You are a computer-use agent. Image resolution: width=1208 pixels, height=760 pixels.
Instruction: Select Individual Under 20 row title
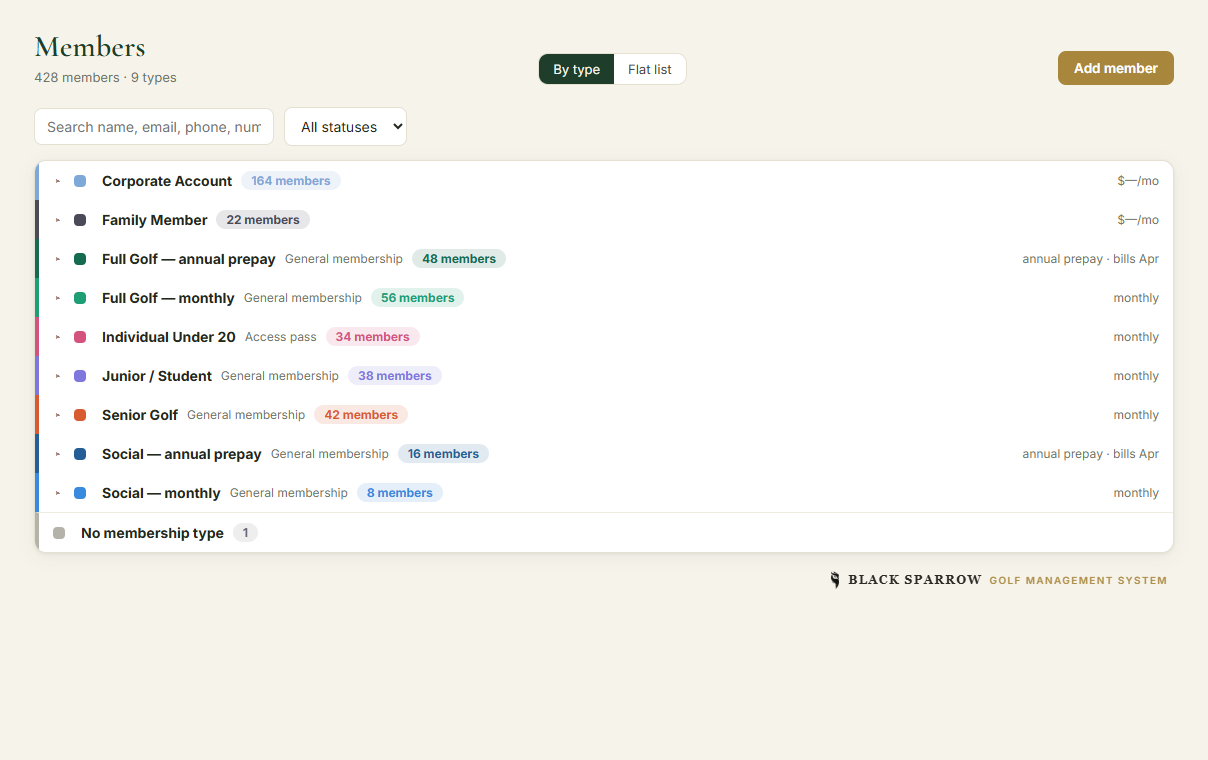169,337
